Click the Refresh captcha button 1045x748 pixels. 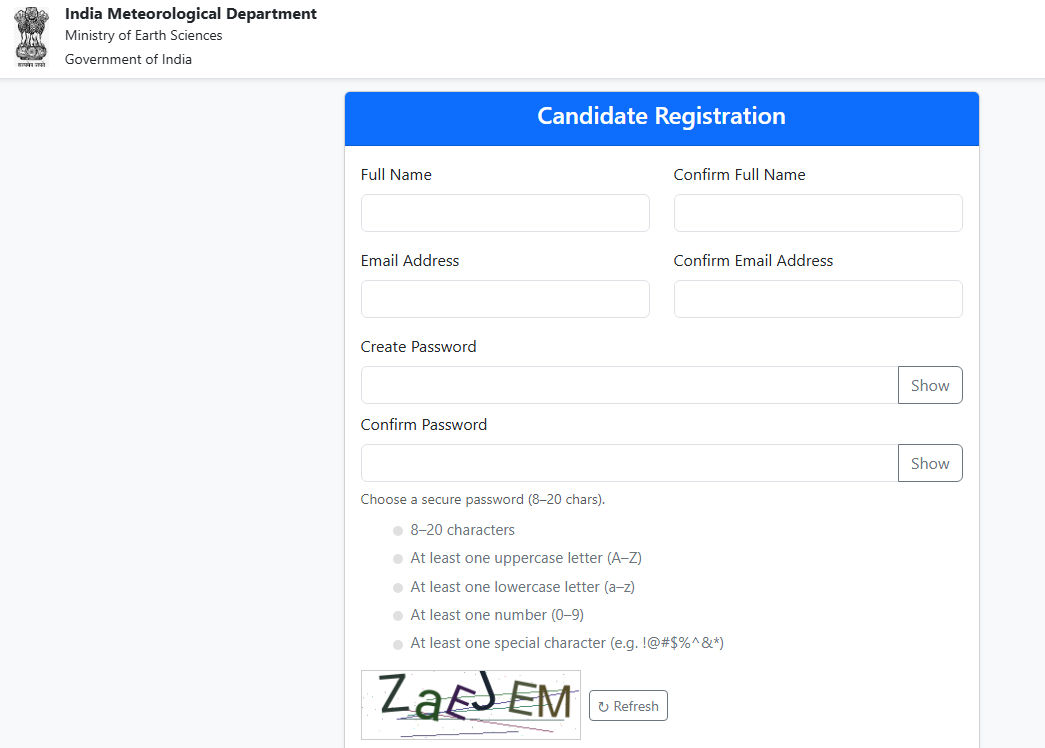click(628, 706)
